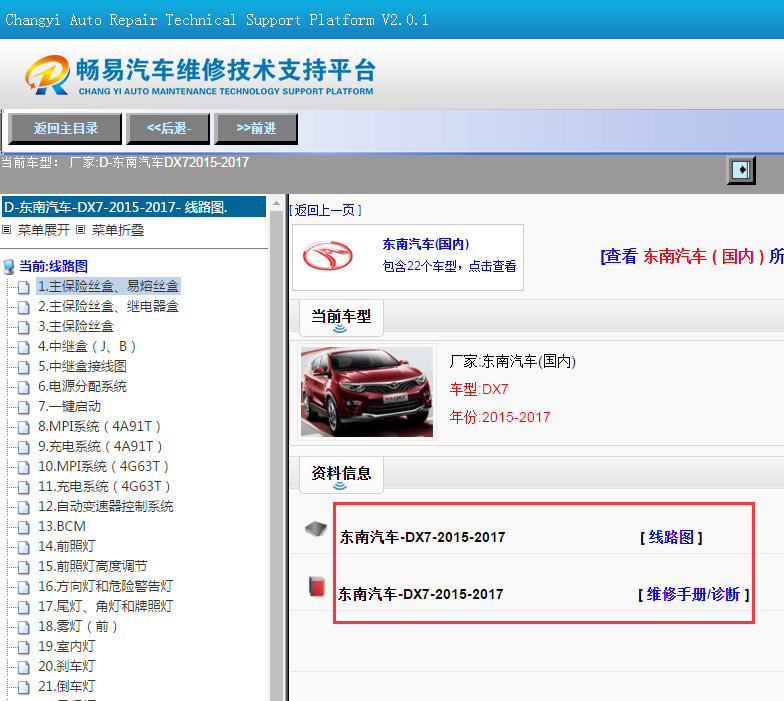Click 东南汽车(国内) brand link
Viewport: 784px width, 701px height.
click(426, 244)
